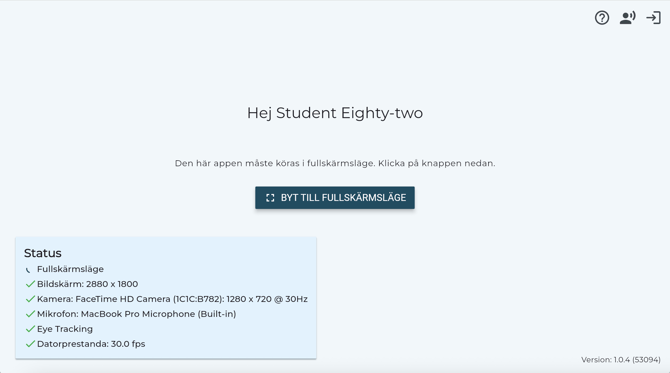
Task: Select the Eye Tracking status text
Action: [x=65, y=329]
